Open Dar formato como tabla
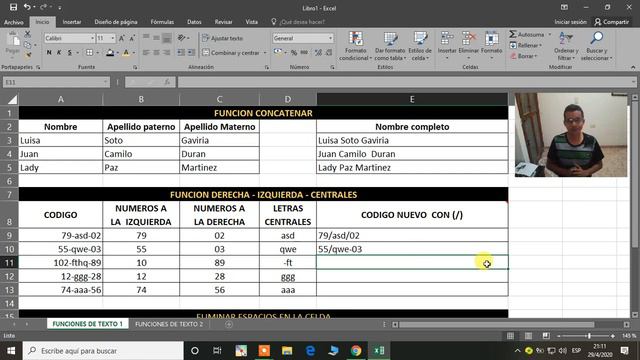 click(x=390, y=46)
